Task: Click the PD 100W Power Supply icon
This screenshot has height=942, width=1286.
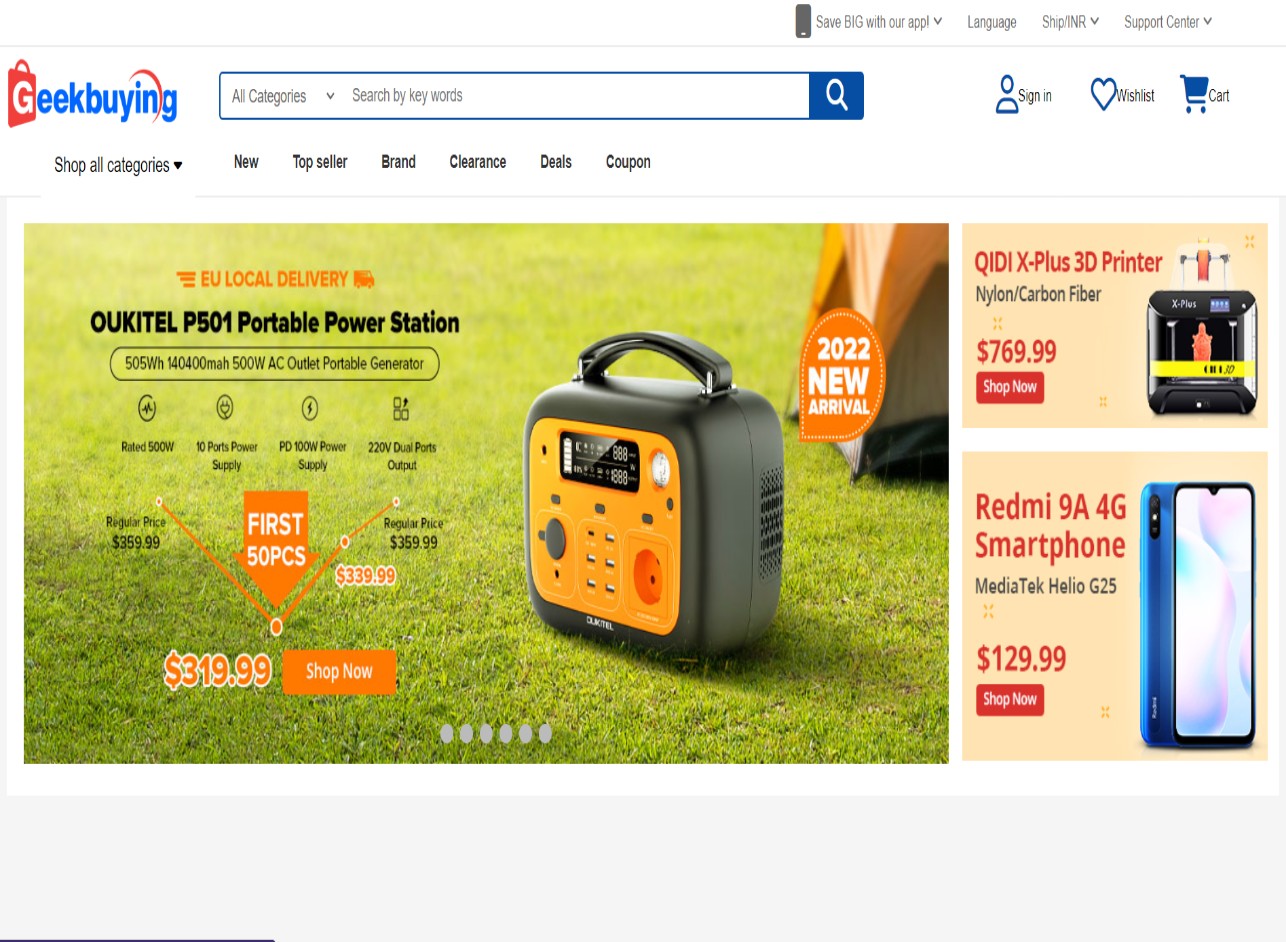Action: pyautogui.click(x=311, y=408)
